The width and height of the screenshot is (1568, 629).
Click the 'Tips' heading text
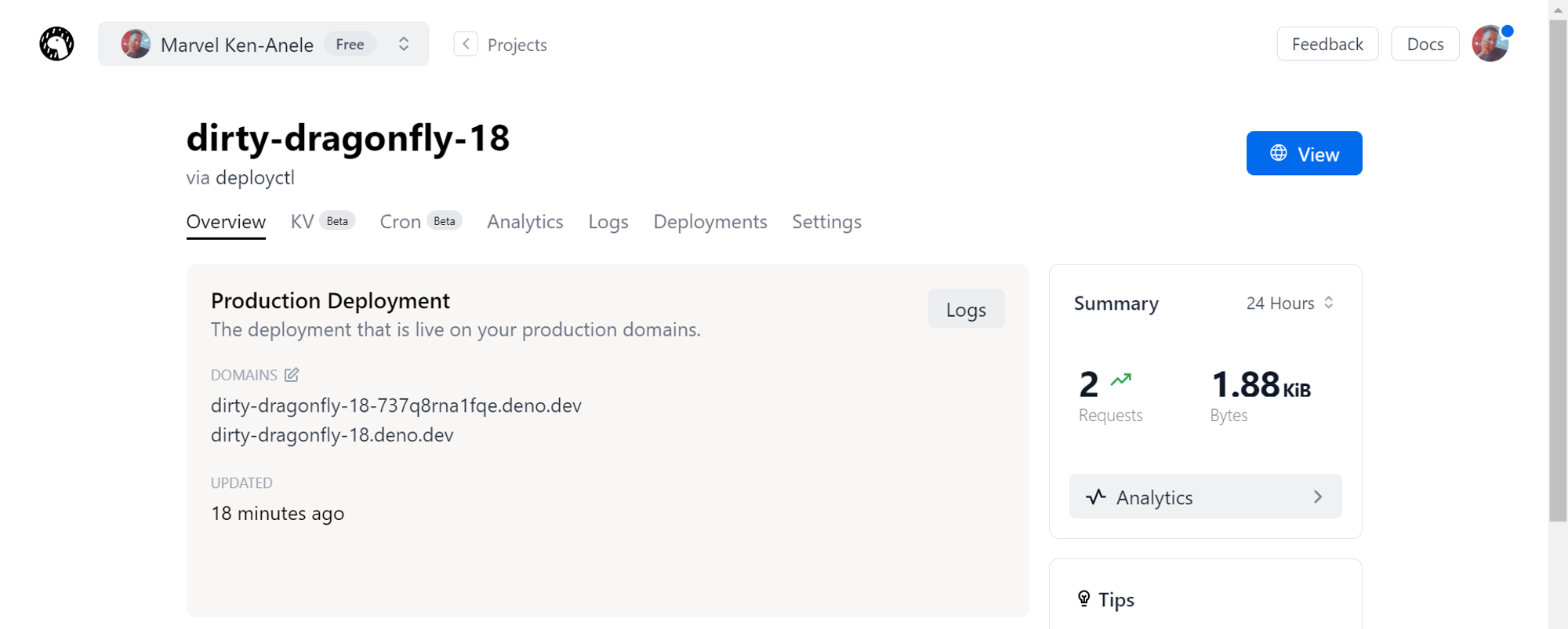[1116, 600]
